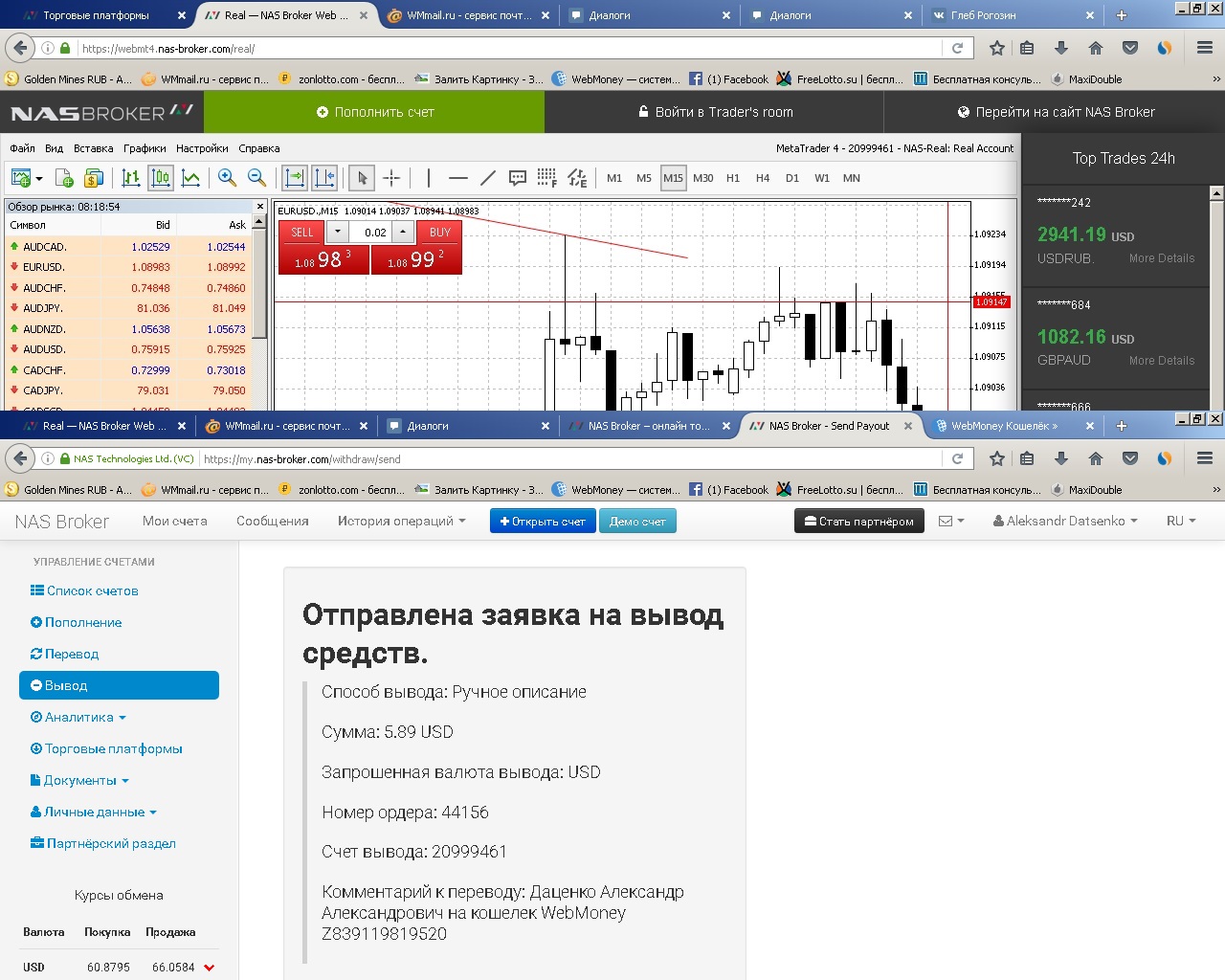1225x980 pixels.
Task: Click the Стать партнёром button
Action: [x=859, y=521]
